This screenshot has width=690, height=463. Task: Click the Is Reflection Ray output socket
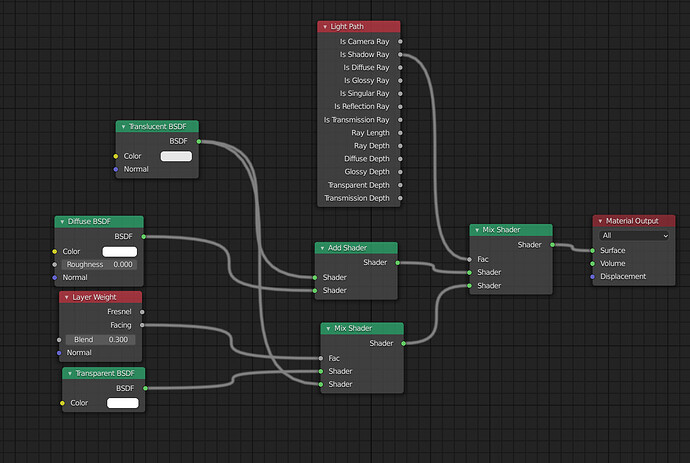coord(400,107)
